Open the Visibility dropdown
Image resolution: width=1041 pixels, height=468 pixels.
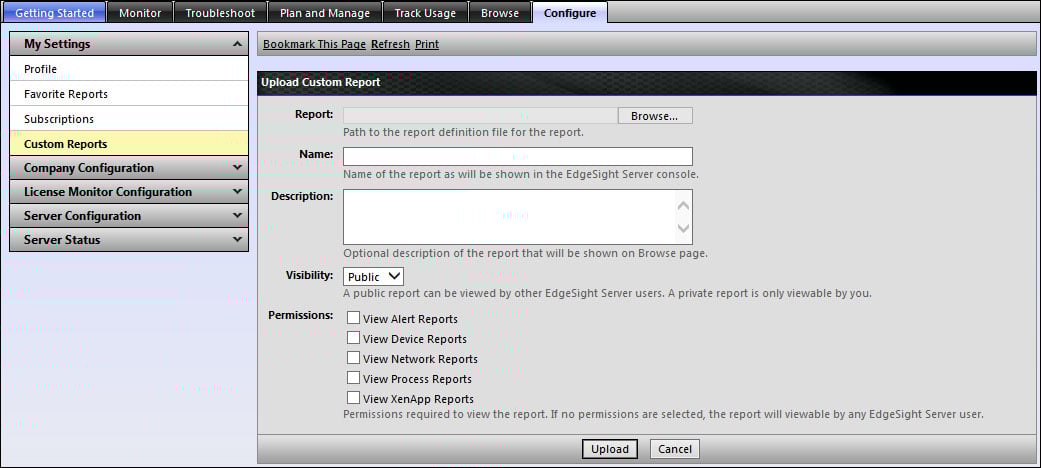click(373, 276)
